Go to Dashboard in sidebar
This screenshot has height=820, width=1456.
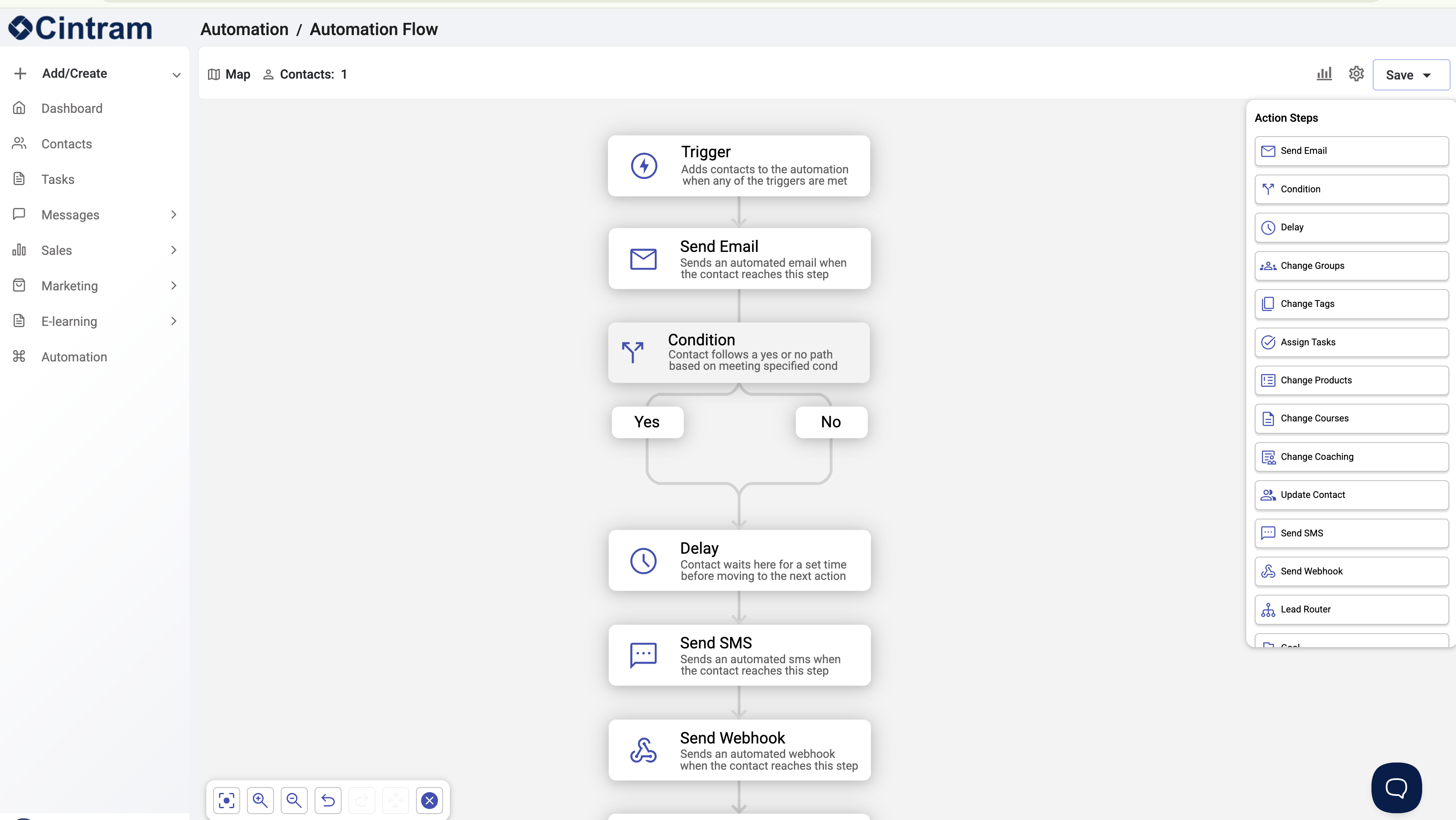[x=72, y=109]
